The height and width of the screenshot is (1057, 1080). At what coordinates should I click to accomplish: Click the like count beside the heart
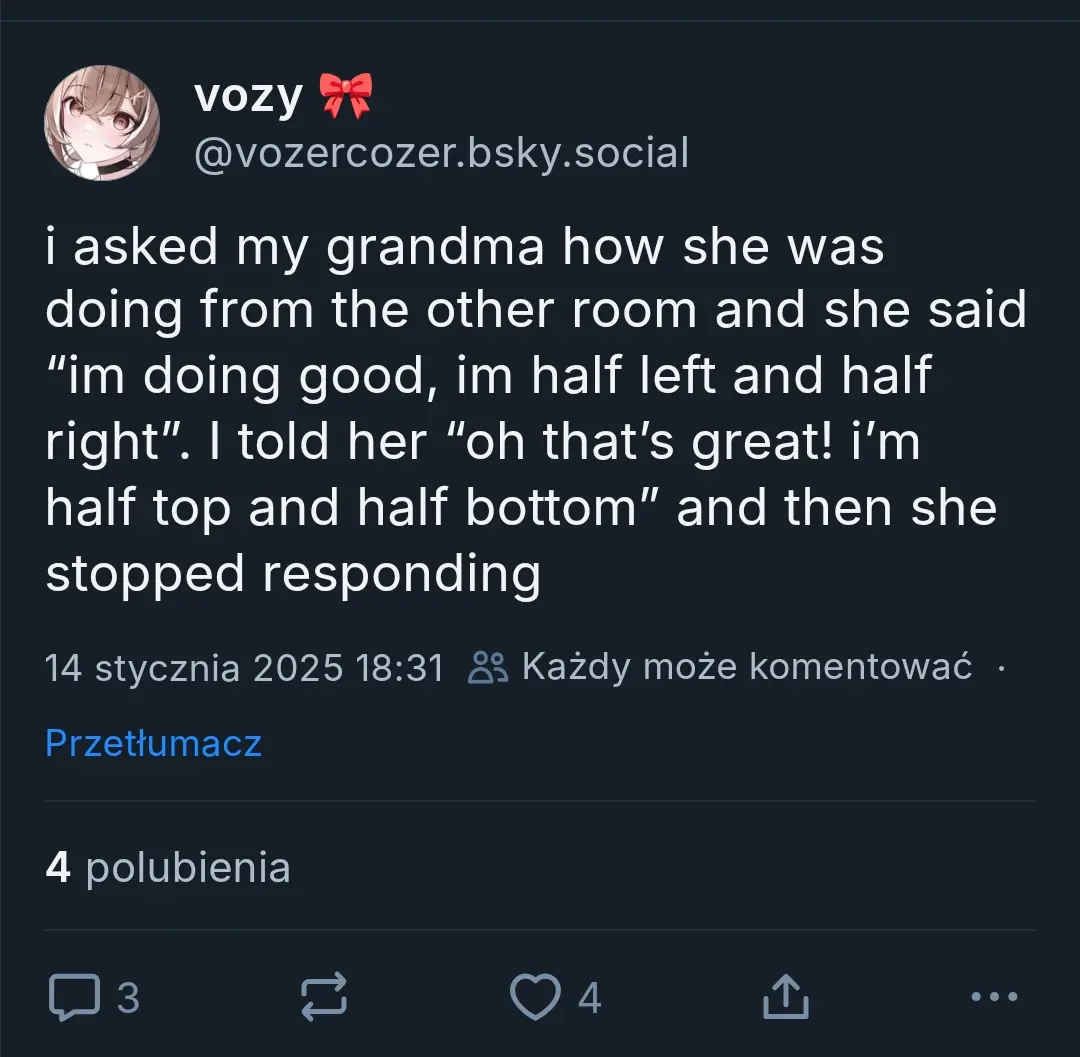click(589, 998)
